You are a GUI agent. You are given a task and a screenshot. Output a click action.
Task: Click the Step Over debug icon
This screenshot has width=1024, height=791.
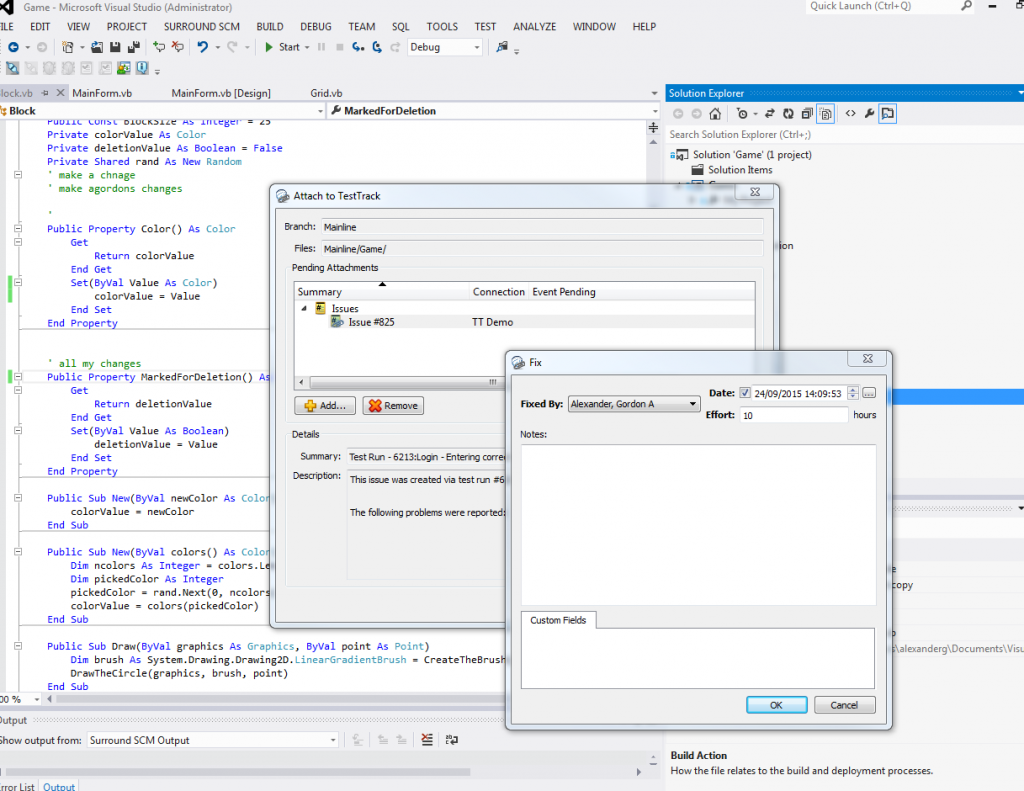point(377,47)
